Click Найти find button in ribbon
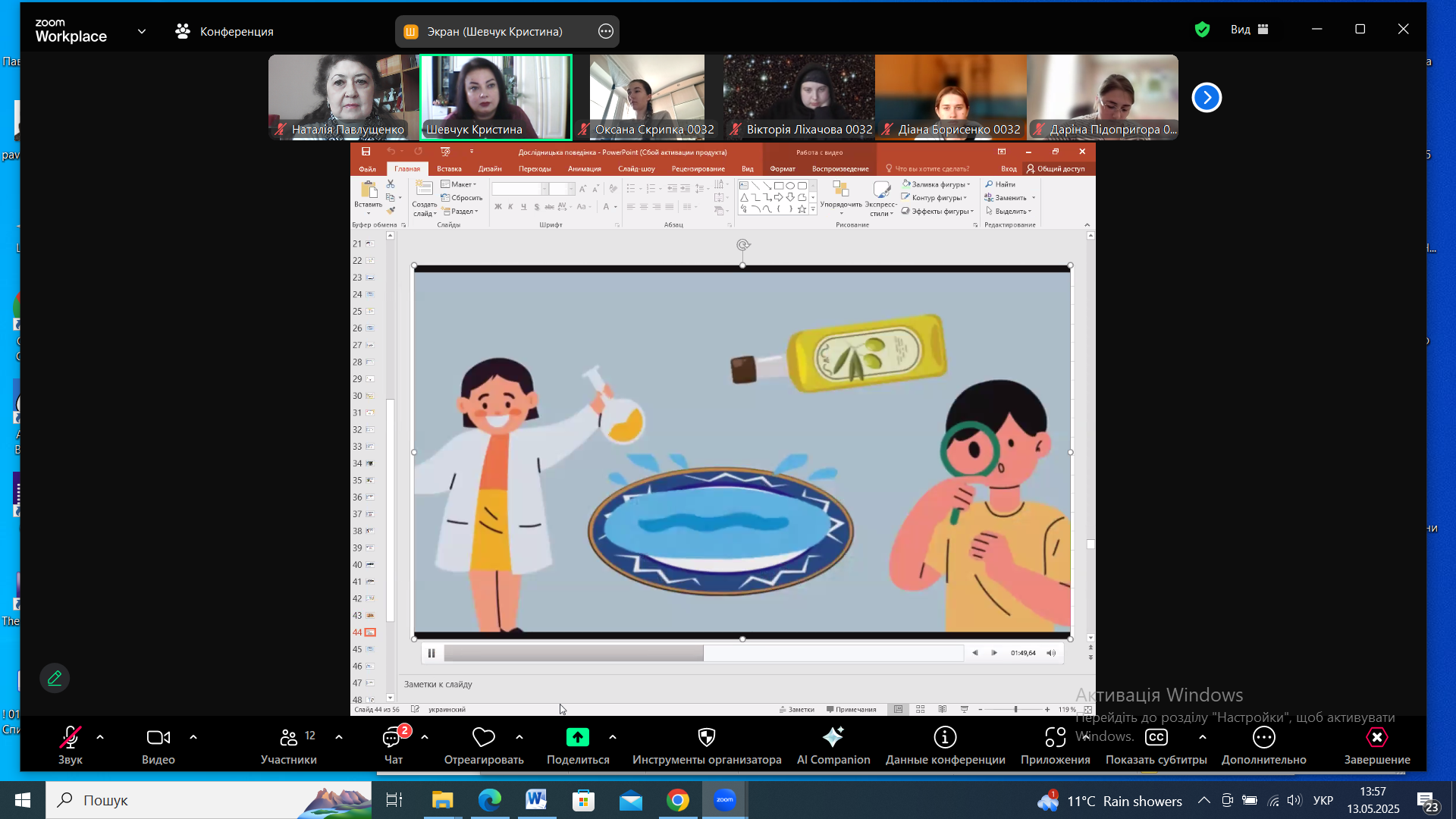The width and height of the screenshot is (1456, 819). [x=1000, y=184]
